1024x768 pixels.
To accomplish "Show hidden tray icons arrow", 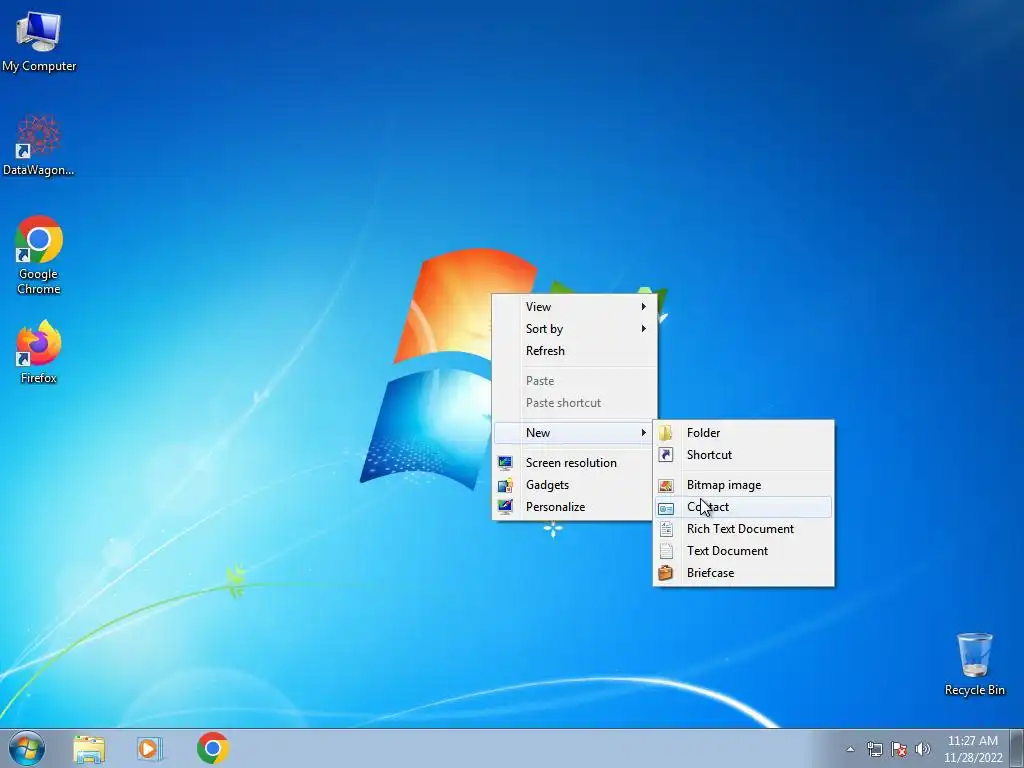I will click(850, 749).
